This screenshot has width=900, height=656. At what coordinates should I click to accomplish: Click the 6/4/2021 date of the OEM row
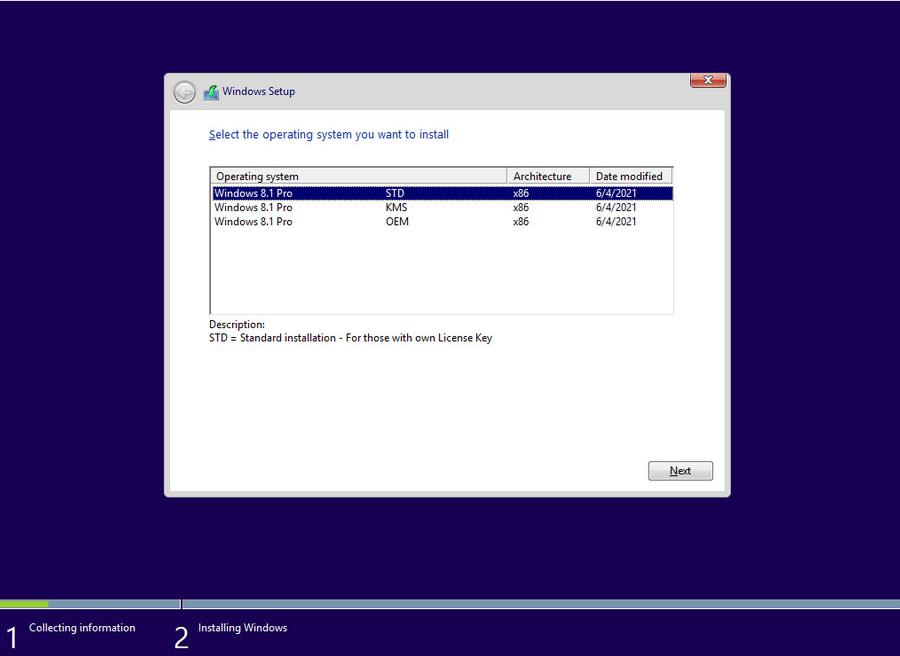tap(616, 221)
